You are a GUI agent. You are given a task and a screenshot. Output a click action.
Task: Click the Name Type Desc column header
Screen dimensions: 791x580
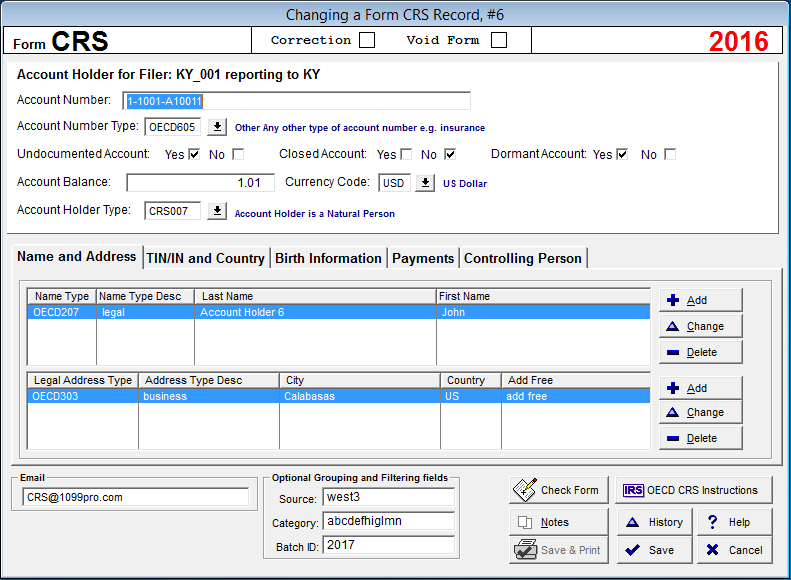click(x=145, y=296)
